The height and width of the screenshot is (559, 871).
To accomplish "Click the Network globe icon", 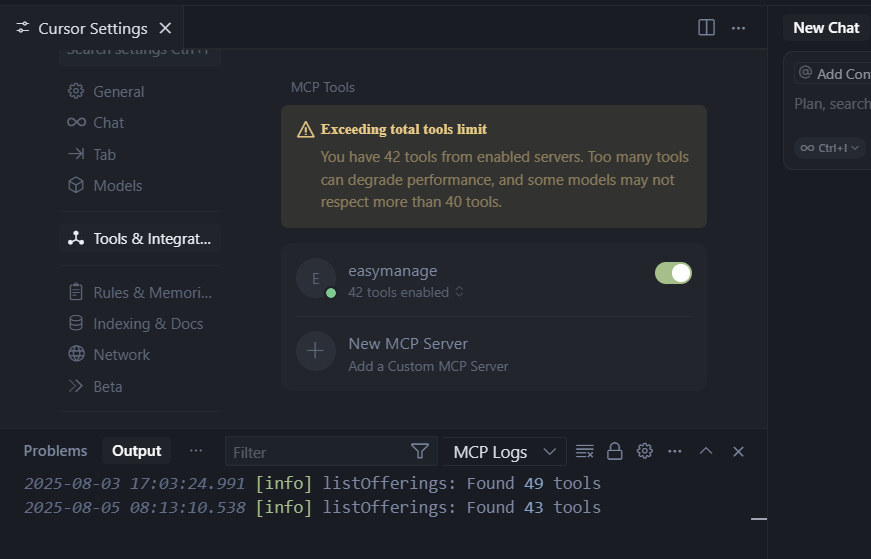I will pyautogui.click(x=76, y=354).
